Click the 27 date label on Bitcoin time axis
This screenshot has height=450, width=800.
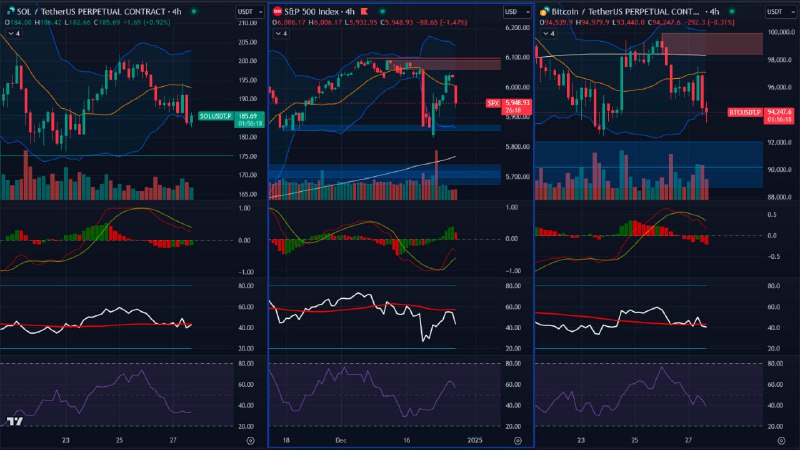[688, 440]
